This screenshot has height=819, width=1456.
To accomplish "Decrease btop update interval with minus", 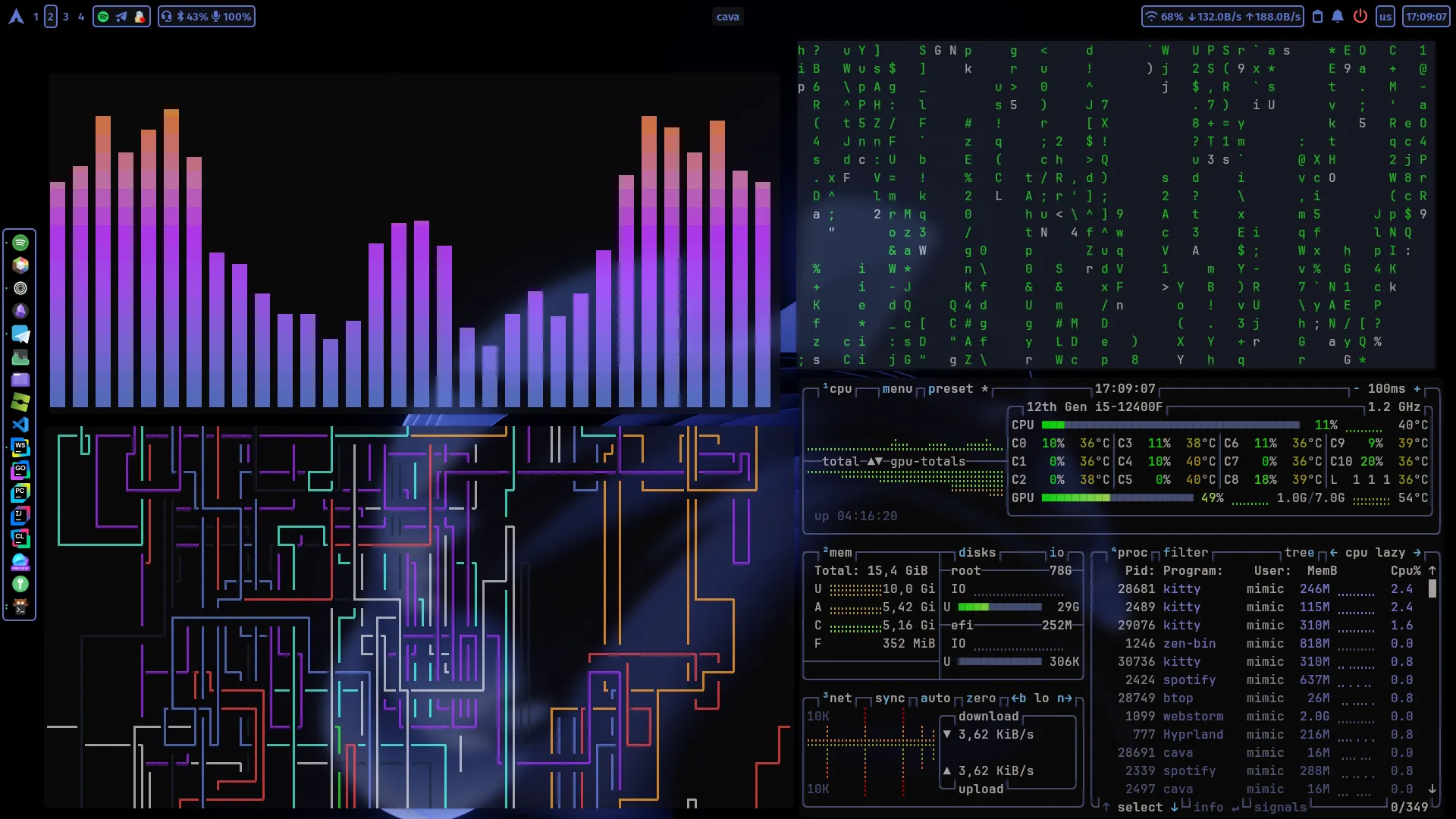I will (1357, 389).
